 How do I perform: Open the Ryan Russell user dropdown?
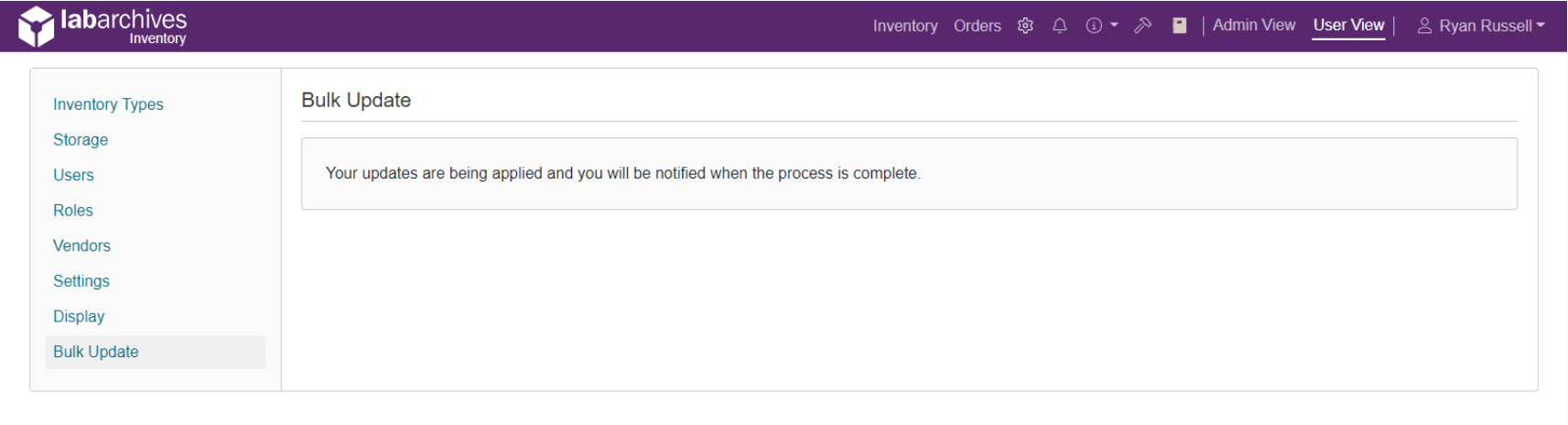pyautogui.click(x=1481, y=26)
